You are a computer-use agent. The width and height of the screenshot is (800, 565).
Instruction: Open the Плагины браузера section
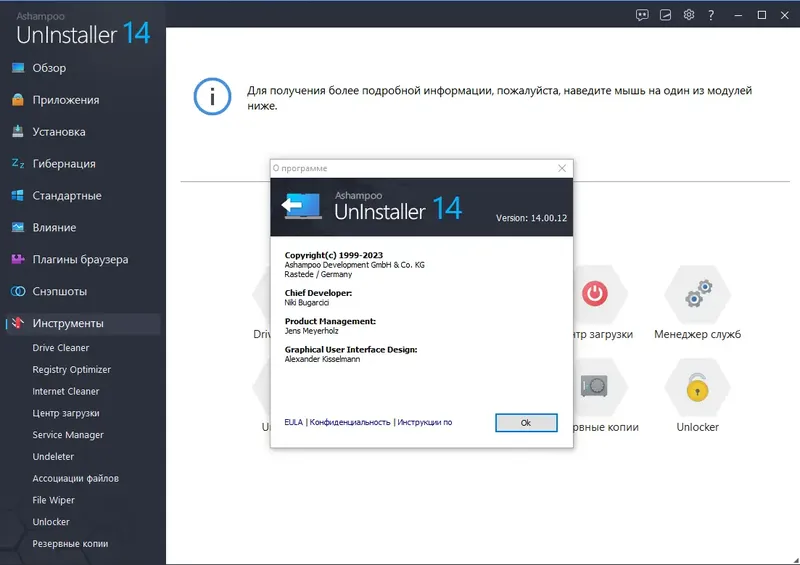[80, 259]
